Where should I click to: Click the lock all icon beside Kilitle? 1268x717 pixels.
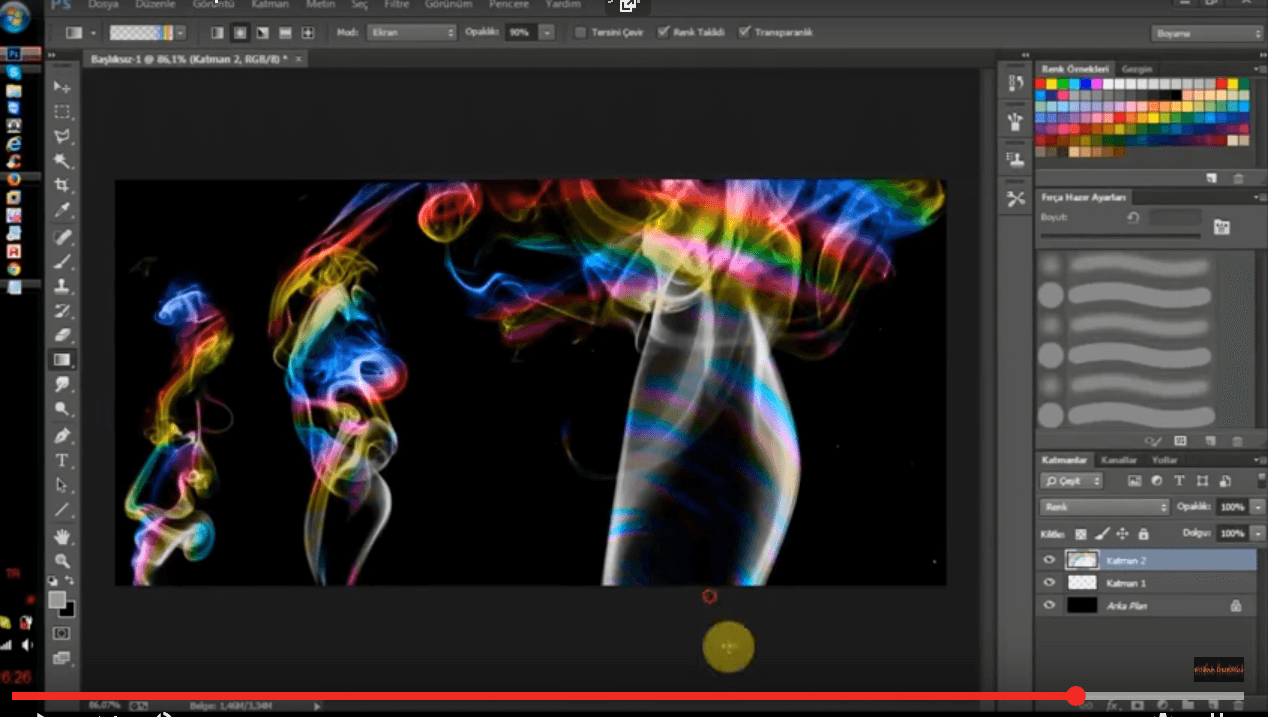(x=1143, y=534)
